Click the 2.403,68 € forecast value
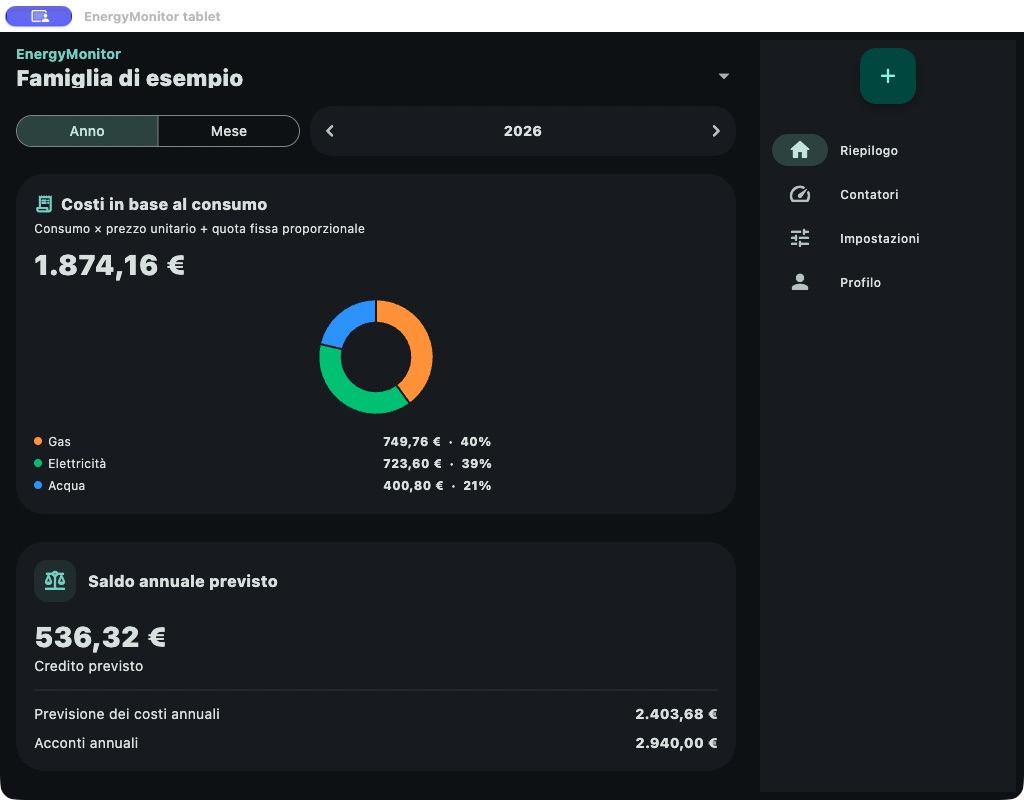This screenshot has height=800, width=1024. click(x=677, y=714)
